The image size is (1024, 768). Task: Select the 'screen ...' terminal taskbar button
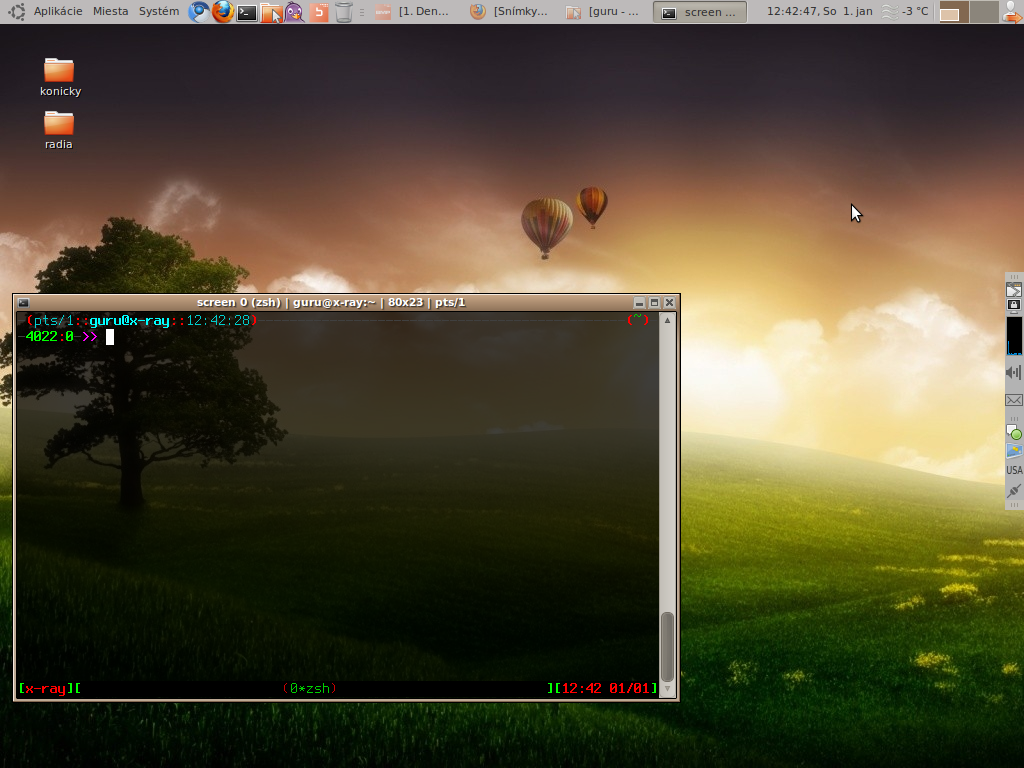click(x=699, y=12)
